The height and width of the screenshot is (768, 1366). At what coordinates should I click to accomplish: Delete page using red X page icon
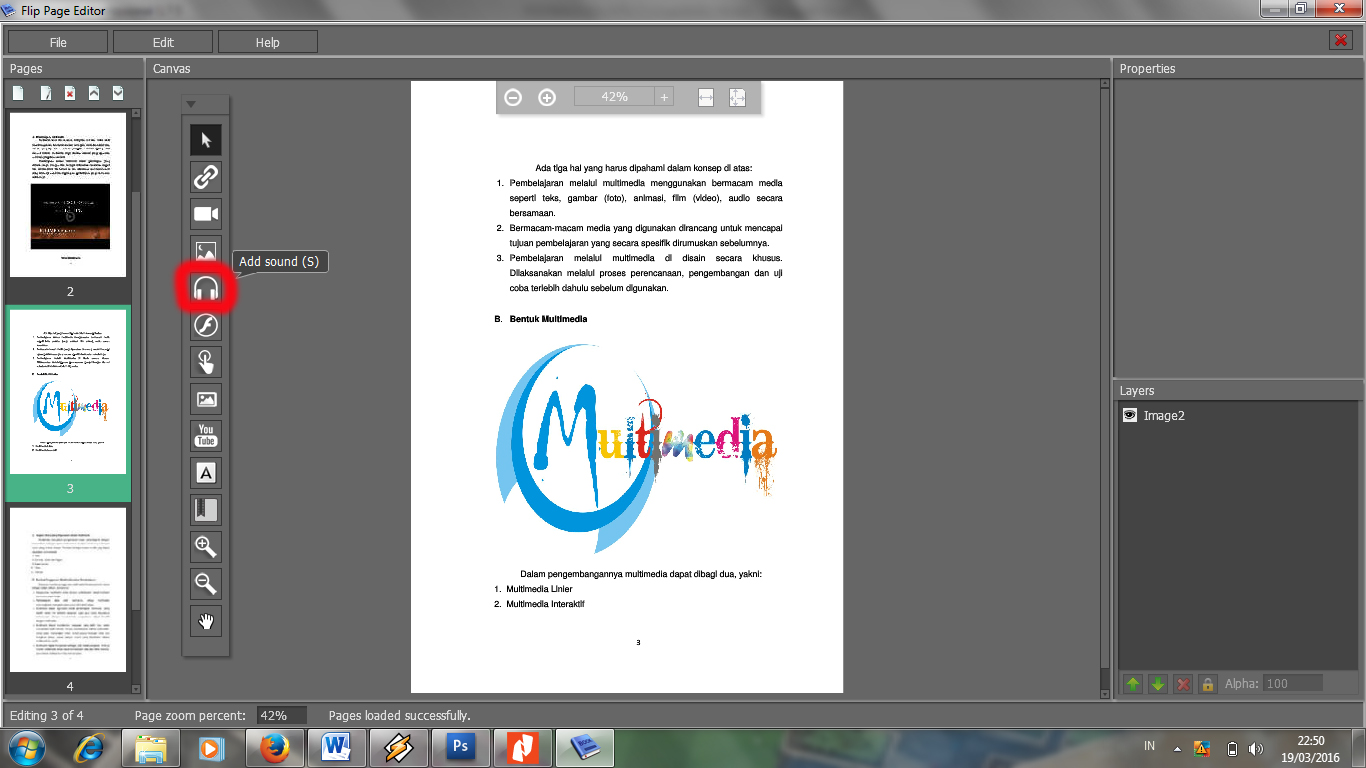[70, 93]
